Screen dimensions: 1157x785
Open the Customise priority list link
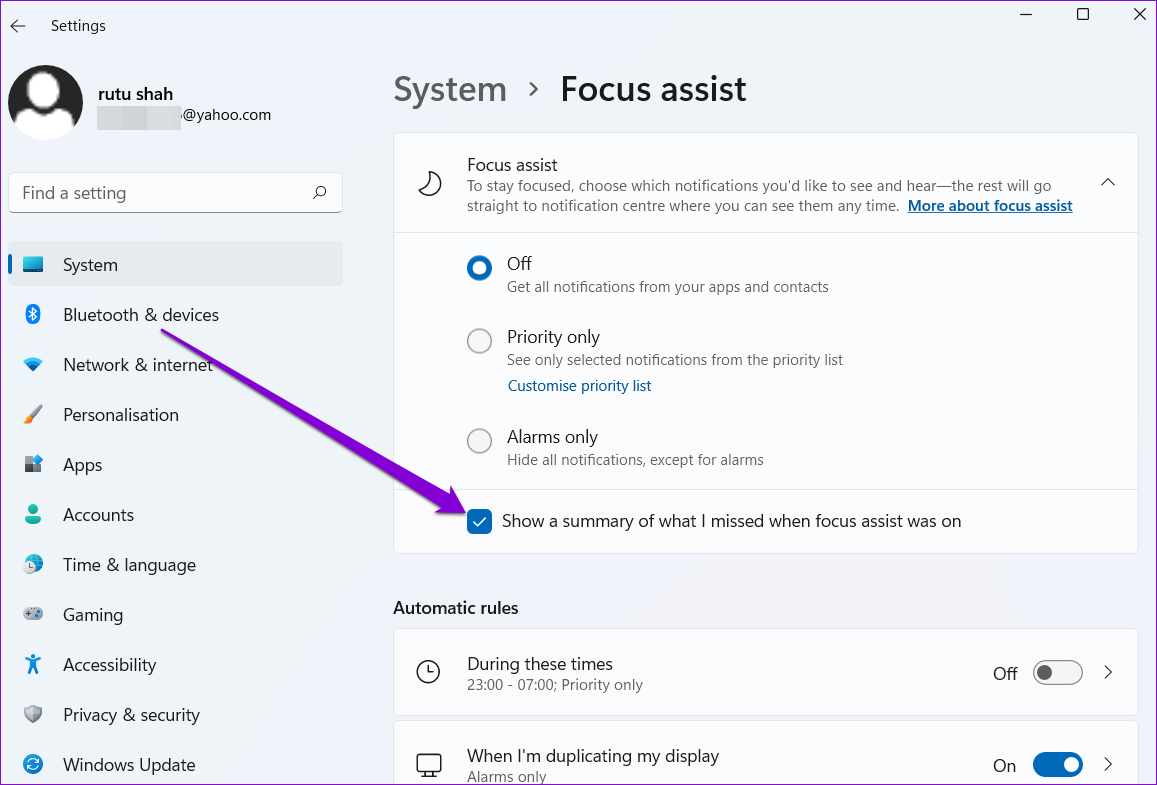coord(579,386)
